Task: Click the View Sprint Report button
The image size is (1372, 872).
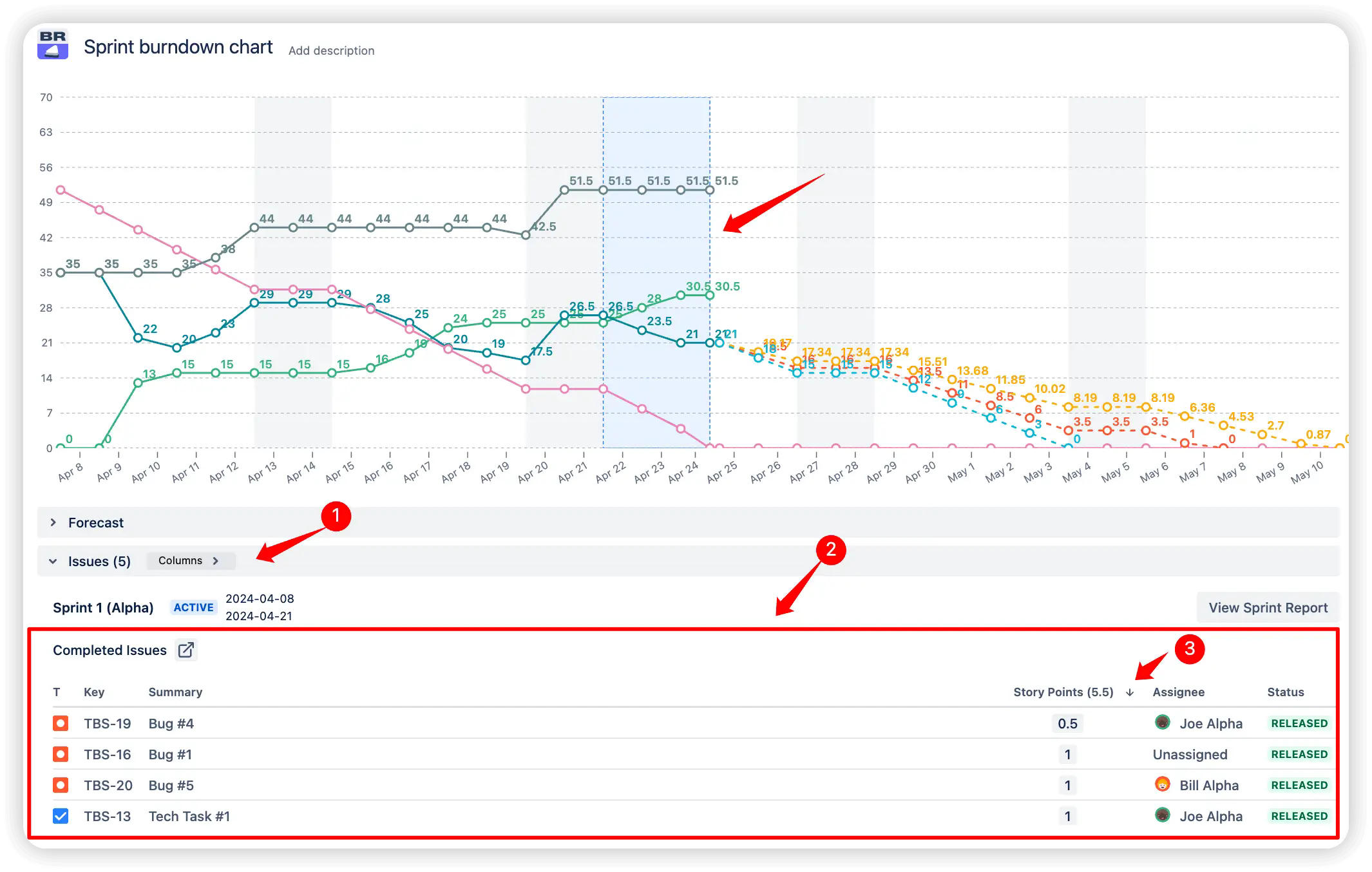Action: click(1267, 607)
